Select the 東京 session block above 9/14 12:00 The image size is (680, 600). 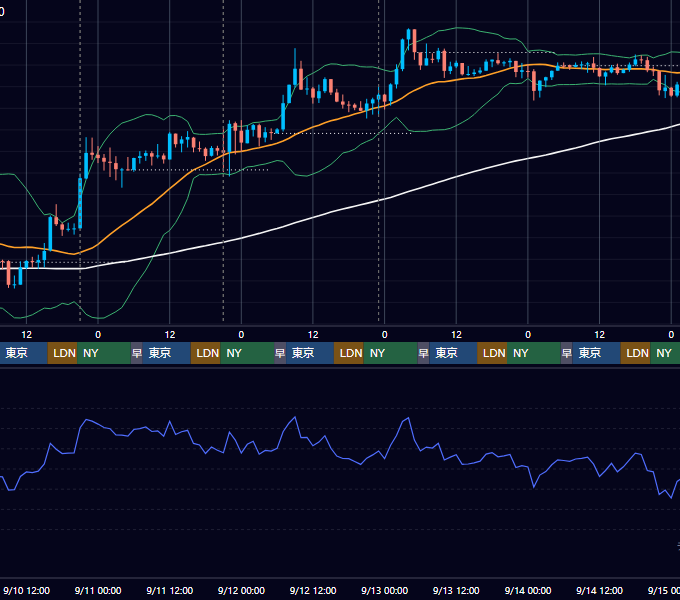point(596,353)
